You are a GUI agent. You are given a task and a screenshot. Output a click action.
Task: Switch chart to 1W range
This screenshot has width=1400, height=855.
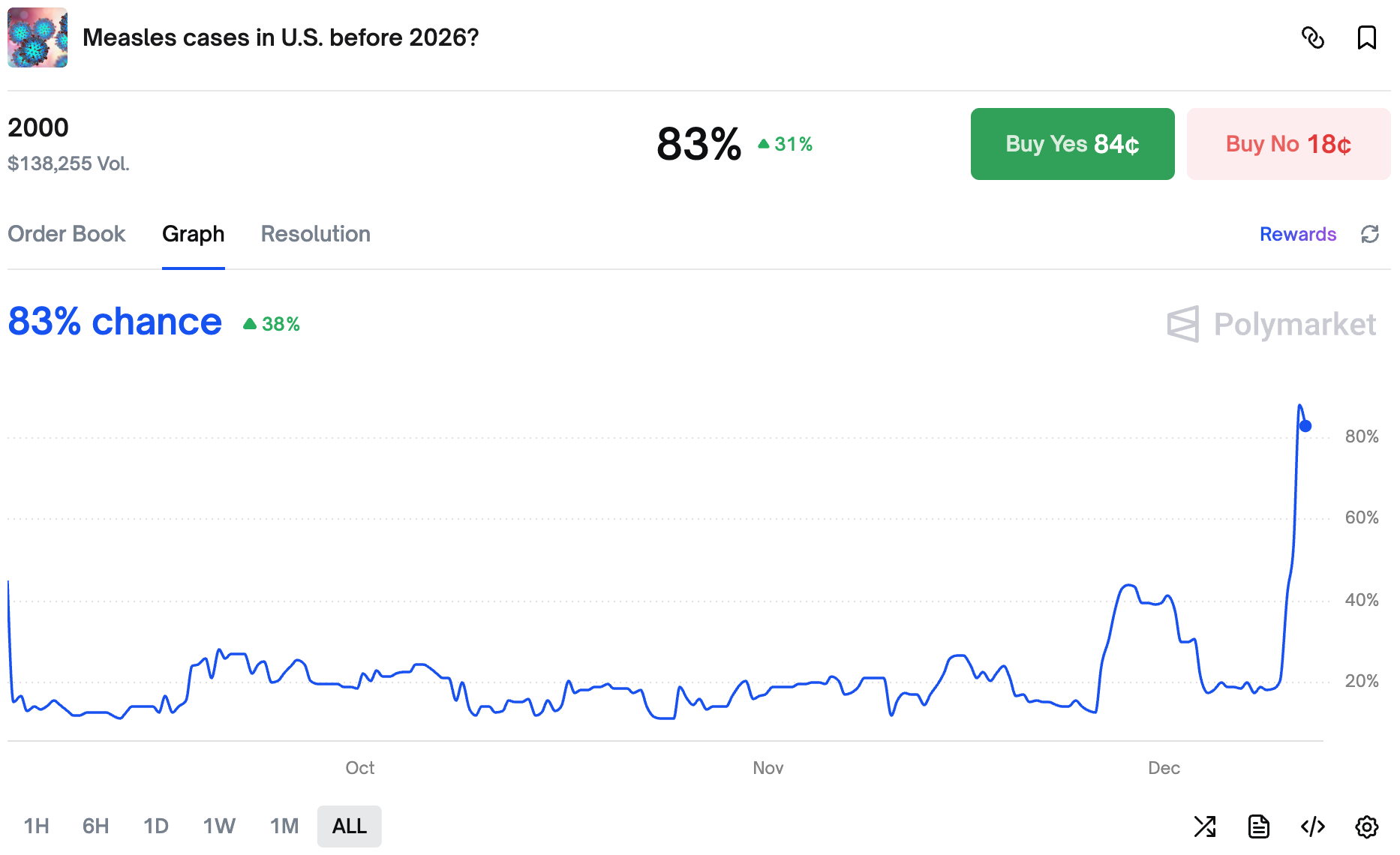point(219,826)
